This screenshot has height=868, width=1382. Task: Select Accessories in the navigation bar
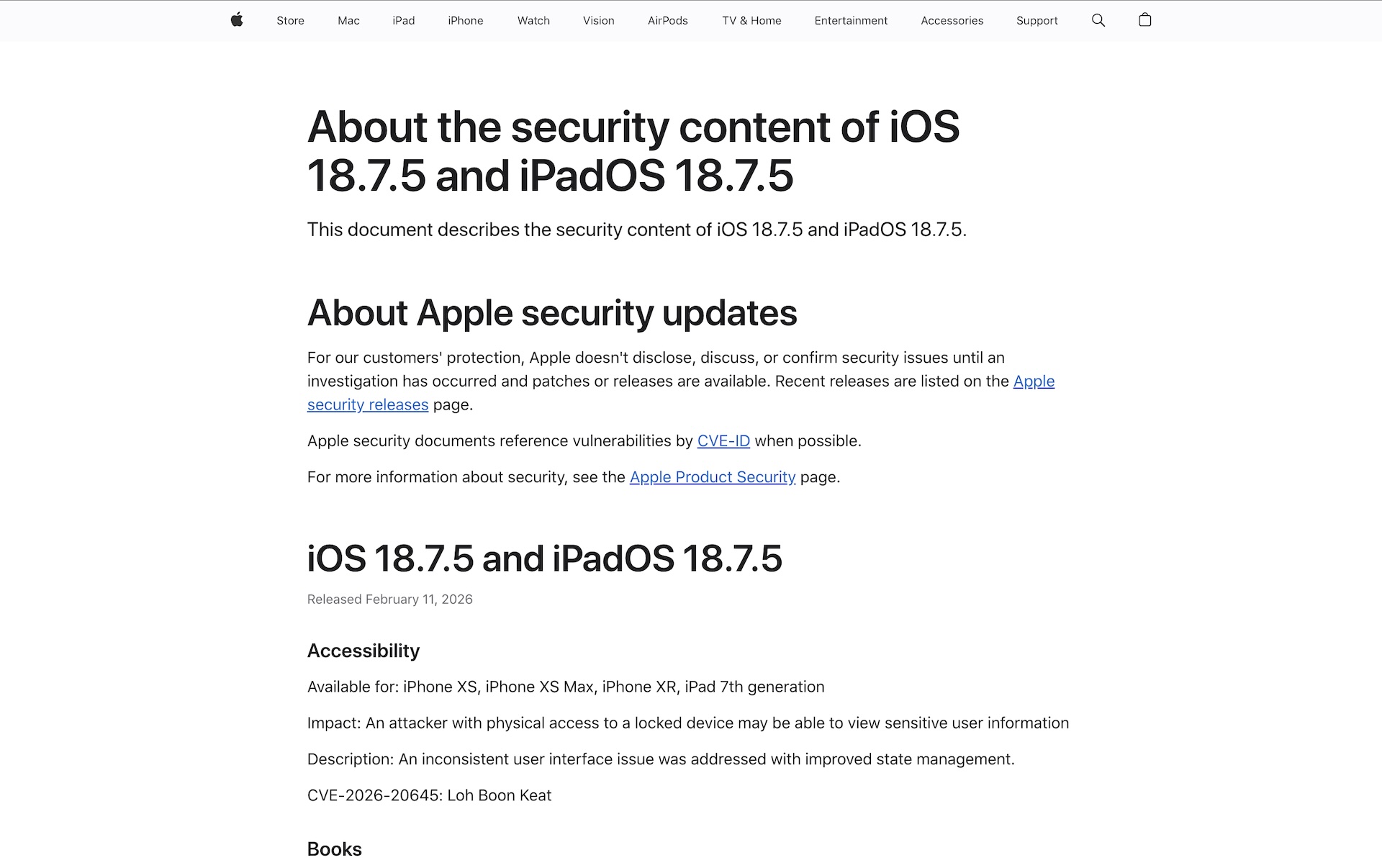952,21
